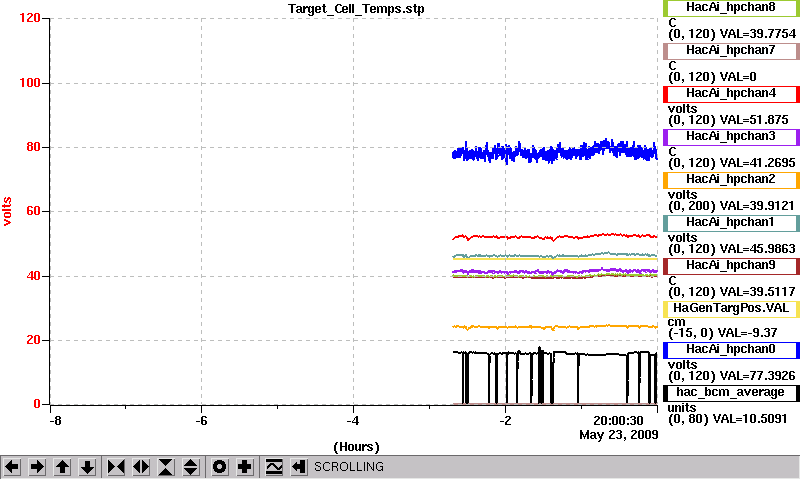Pan the plot left with the left-arrow button
The width and height of the screenshot is (800, 479).
12,467
